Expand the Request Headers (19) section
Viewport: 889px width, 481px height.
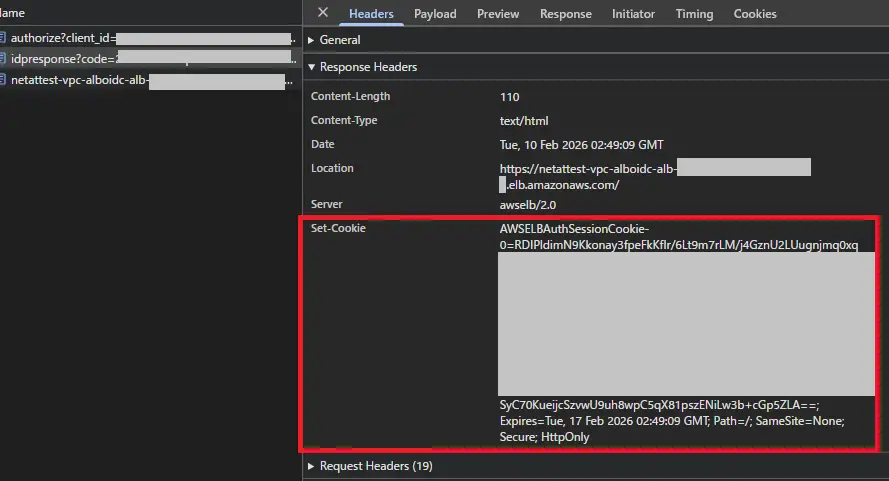coord(376,466)
